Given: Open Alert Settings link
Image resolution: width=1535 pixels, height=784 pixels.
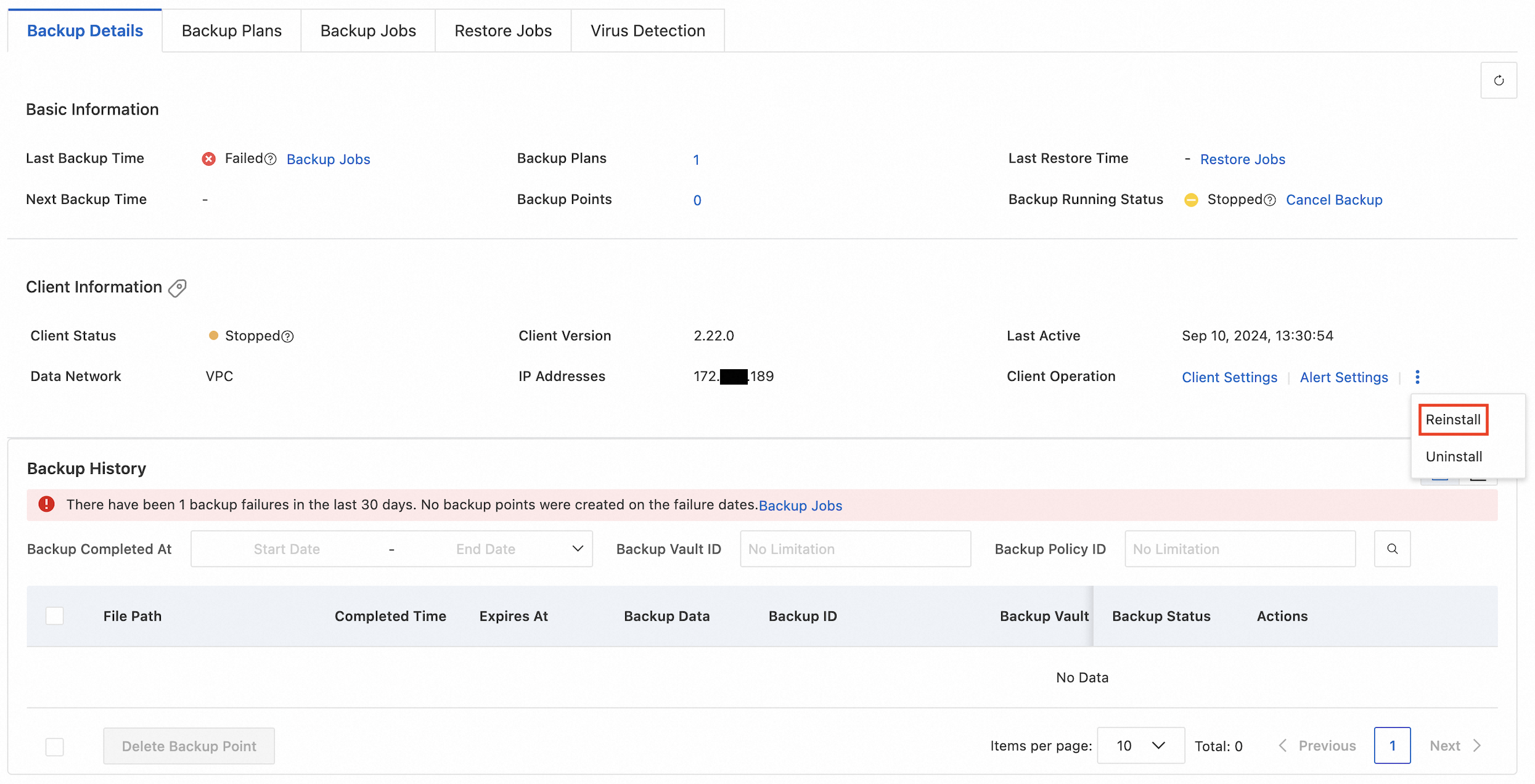Looking at the screenshot, I should click(x=1344, y=377).
